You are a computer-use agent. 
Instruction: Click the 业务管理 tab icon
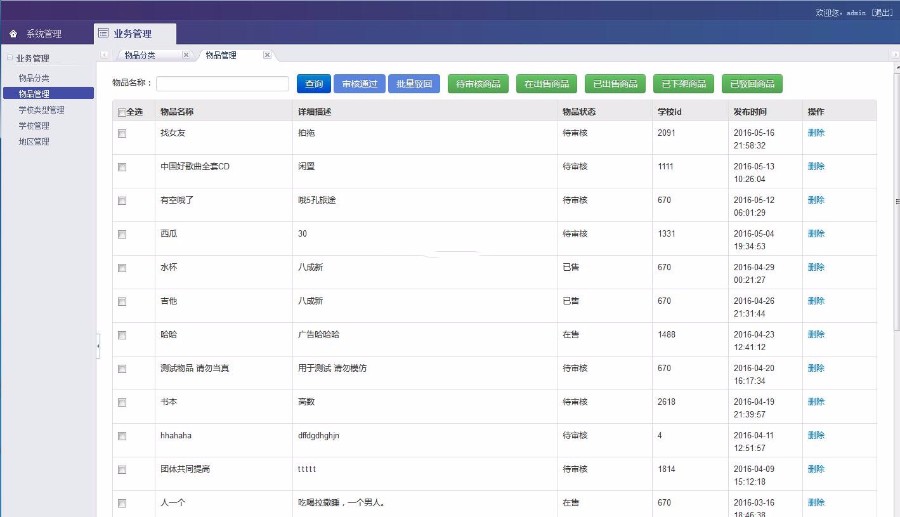[103, 33]
